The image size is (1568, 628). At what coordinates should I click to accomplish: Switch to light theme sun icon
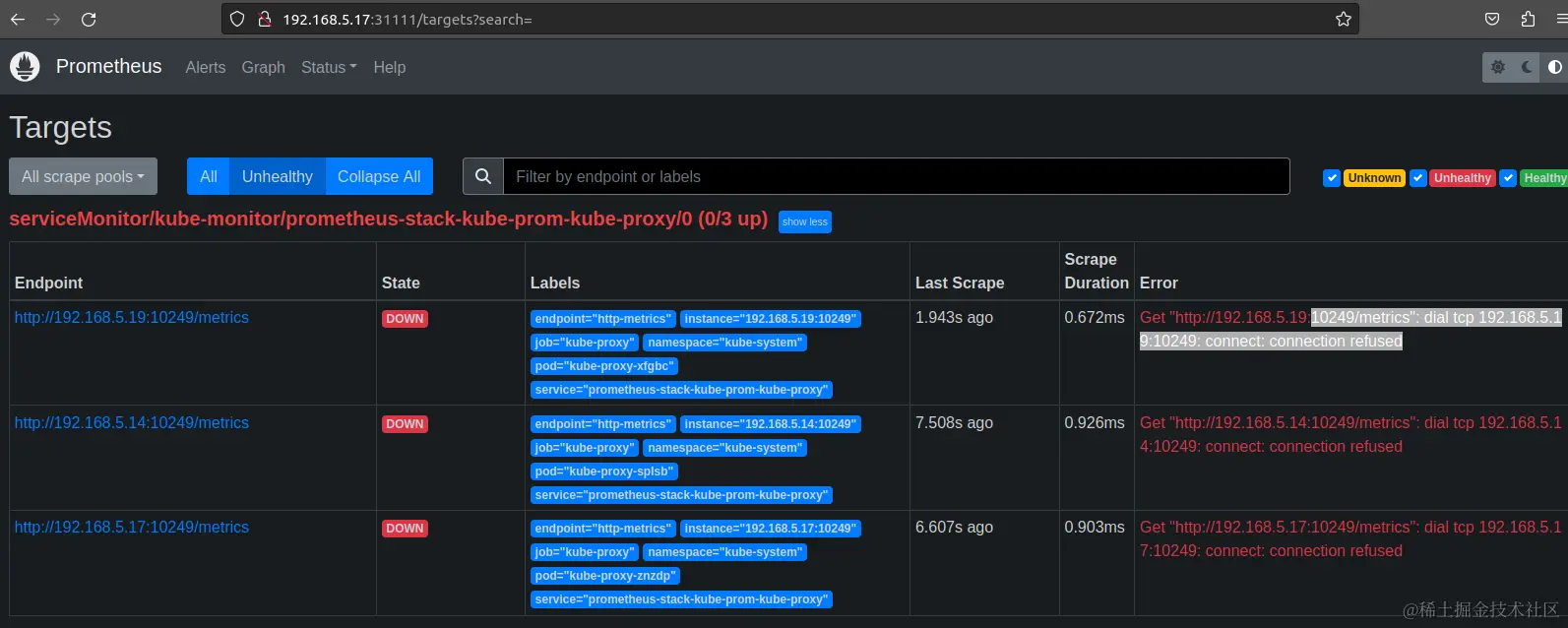point(1497,67)
